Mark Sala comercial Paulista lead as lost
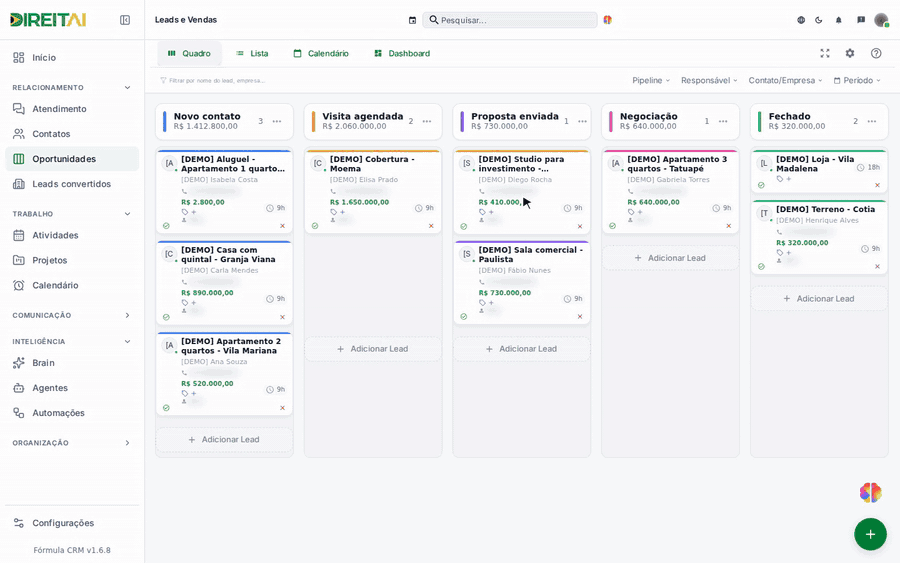Viewport: 900px width, 563px height. (580, 317)
